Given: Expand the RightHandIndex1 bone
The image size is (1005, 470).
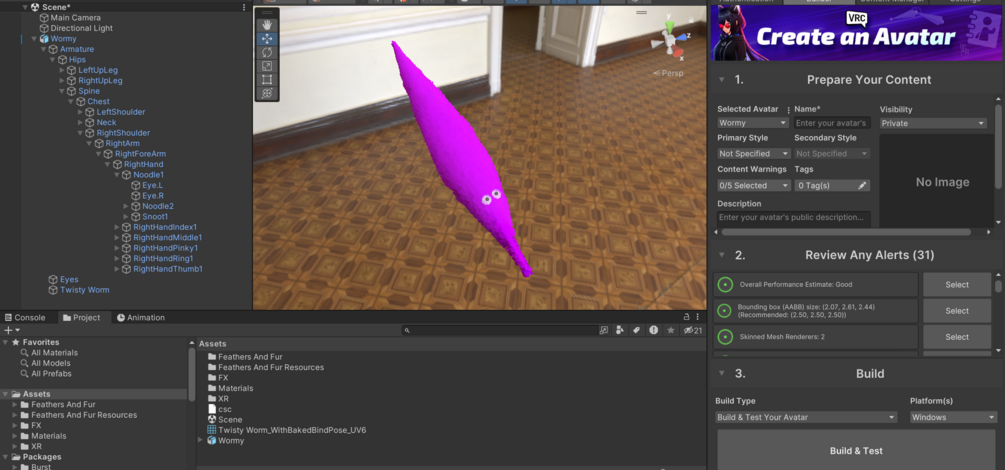Looking at the screenshot, I should point(117,227).
